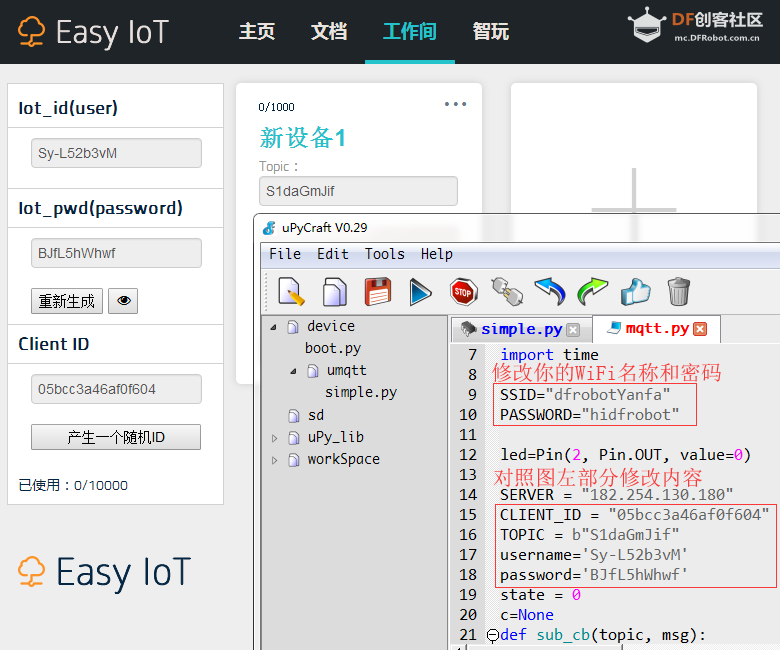
Task: Toggle password visibility with the eye button
Action: 123,301
